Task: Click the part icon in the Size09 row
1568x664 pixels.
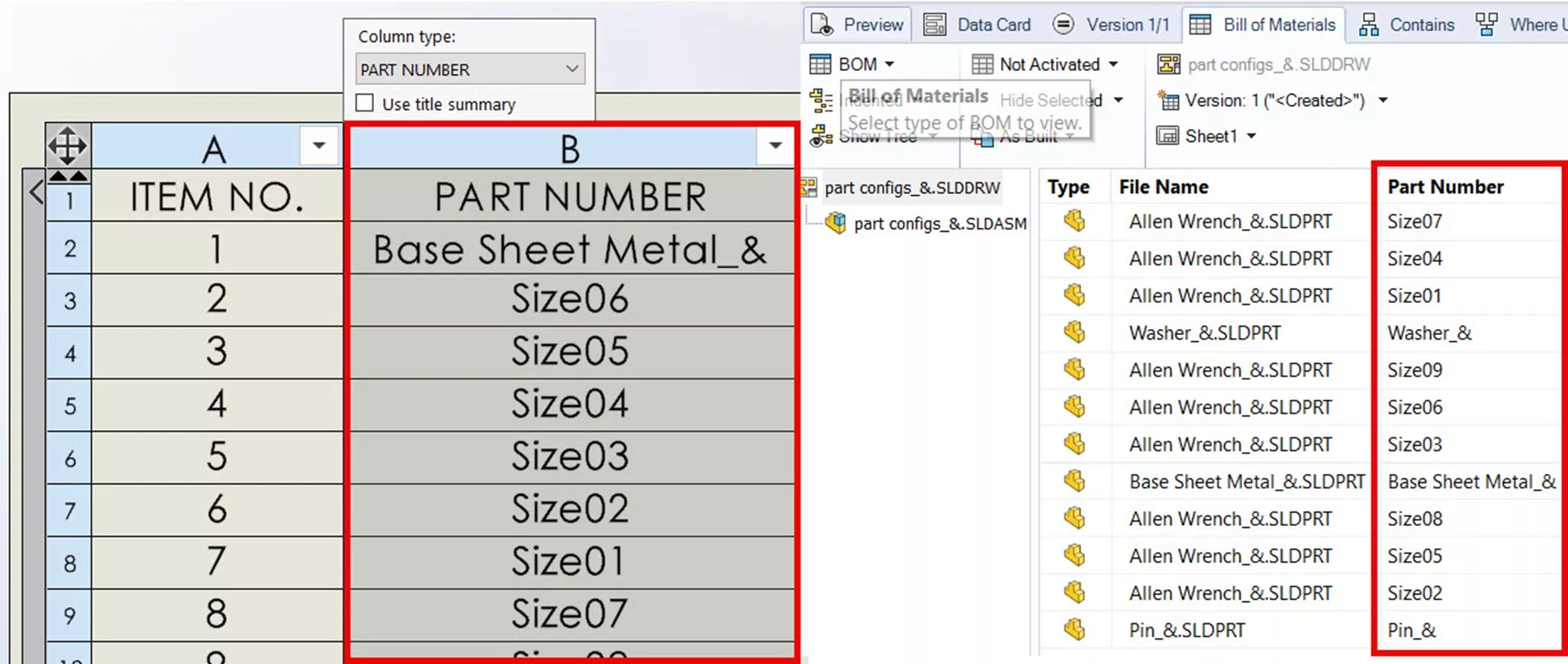Action: tap(1074, 369)
